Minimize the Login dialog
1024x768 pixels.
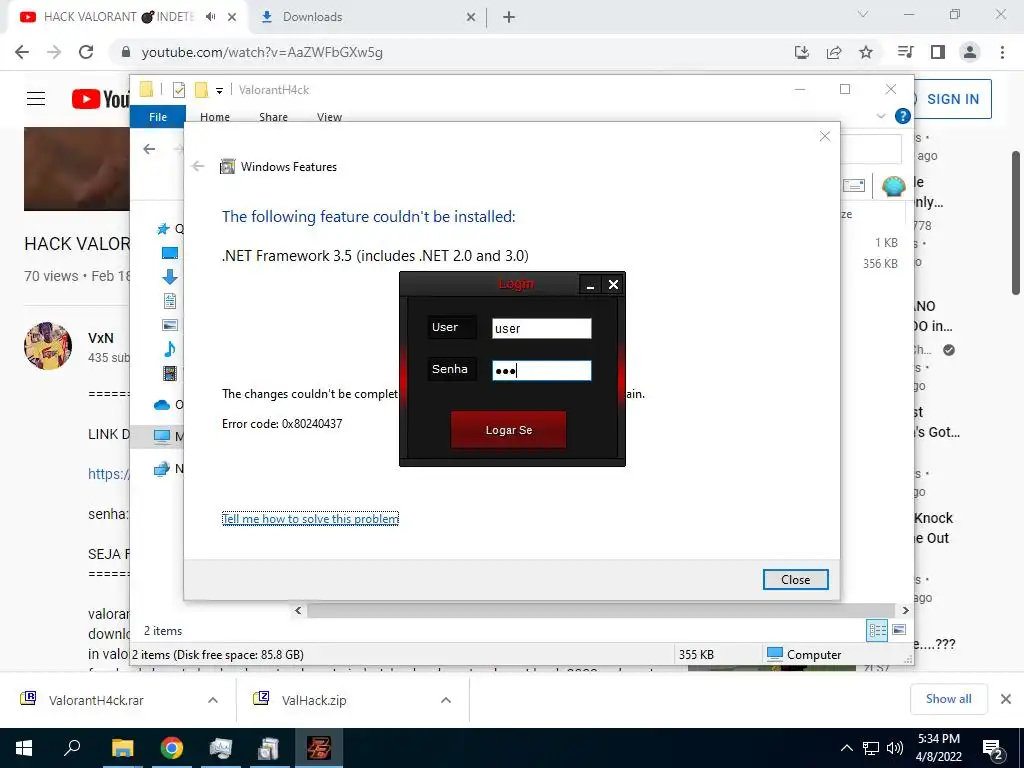pos(590,285)
